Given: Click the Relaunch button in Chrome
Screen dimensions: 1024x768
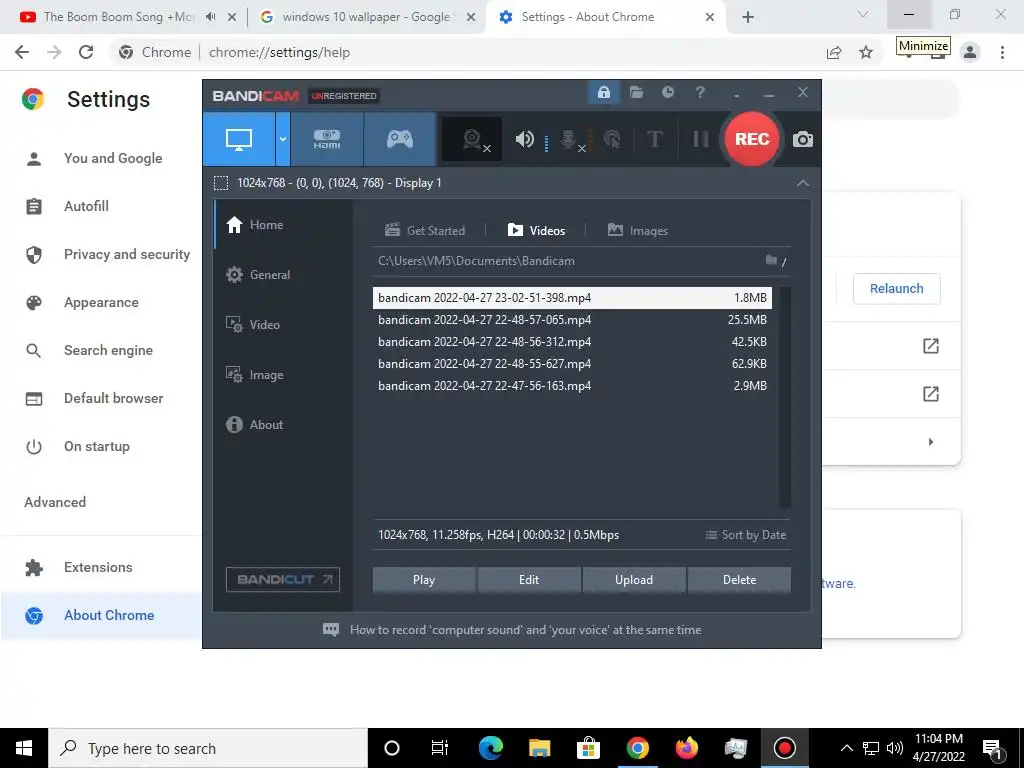Looking at the screenshot, I should click(x=896, y=289).
